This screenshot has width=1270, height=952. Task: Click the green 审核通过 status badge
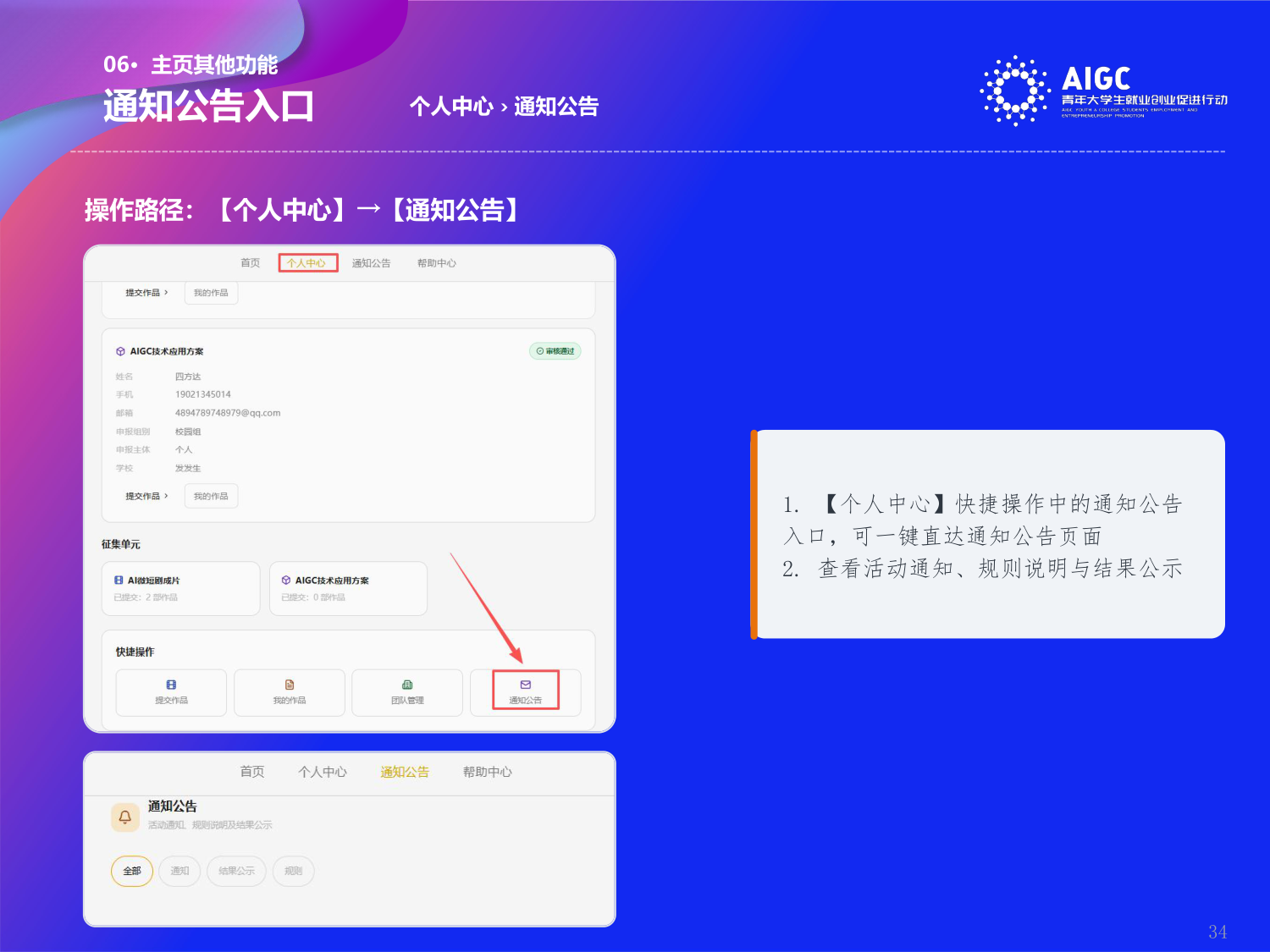[555, 351]
